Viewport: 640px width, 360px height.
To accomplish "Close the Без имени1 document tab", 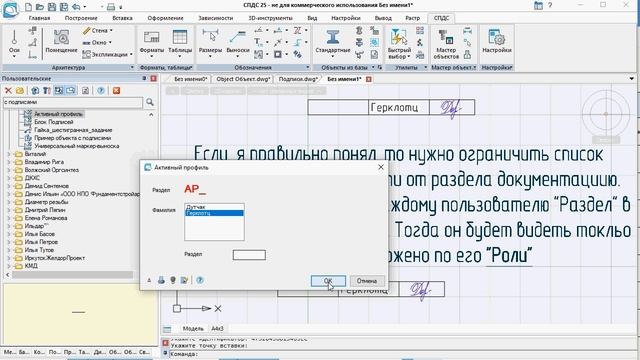I will pyautogui.click(x=369, y=79).
